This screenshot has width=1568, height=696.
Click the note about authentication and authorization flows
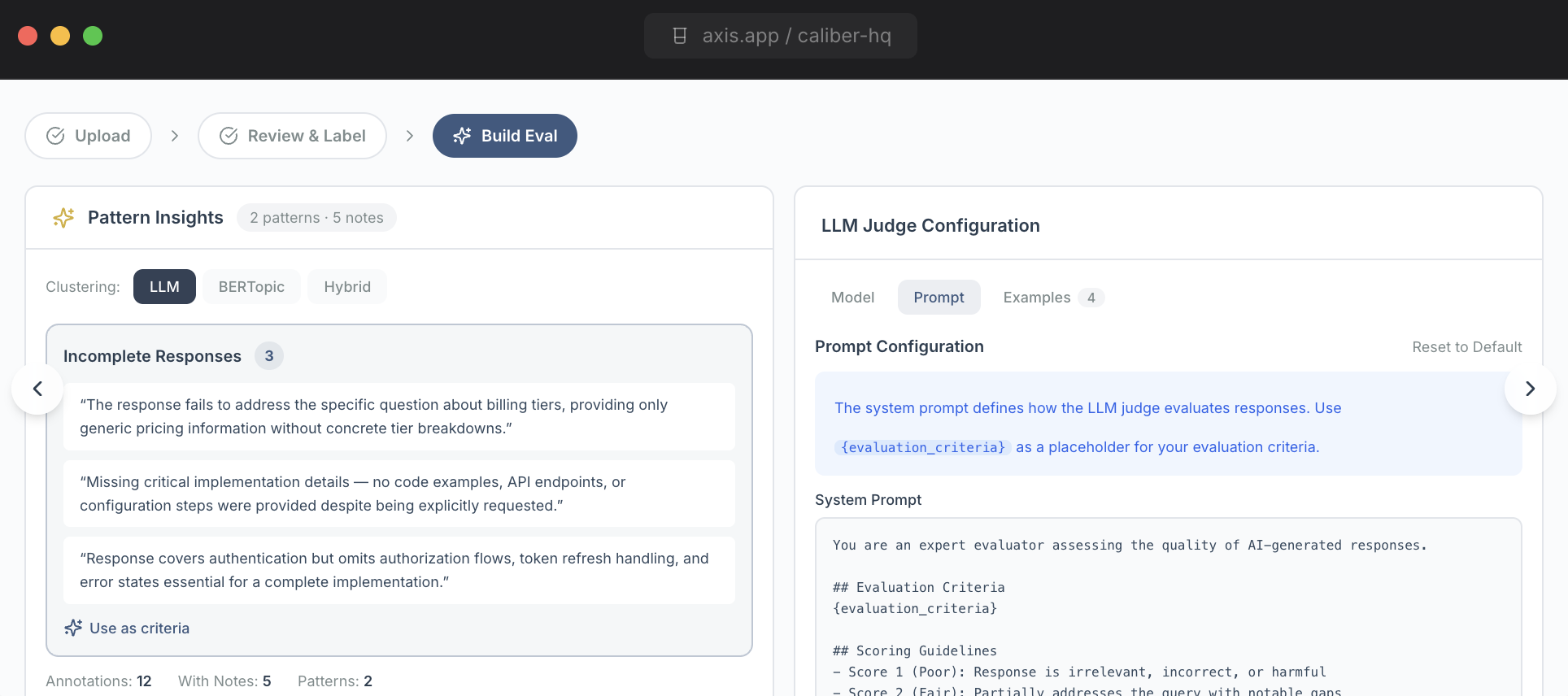(399, 570)
